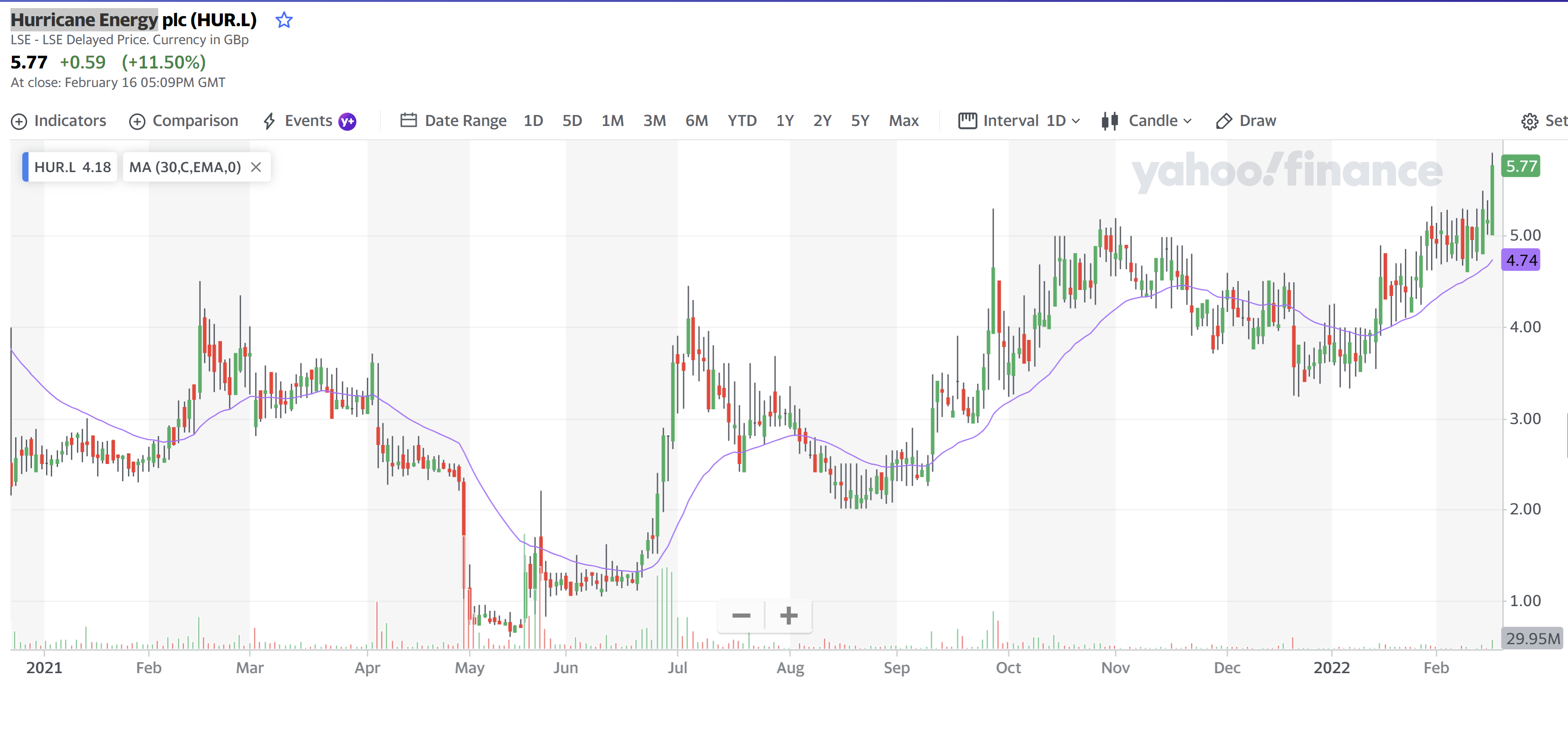1568x744 pixels.
Task: Click the Jul x-axis label
Action: [x=677, y=668]
